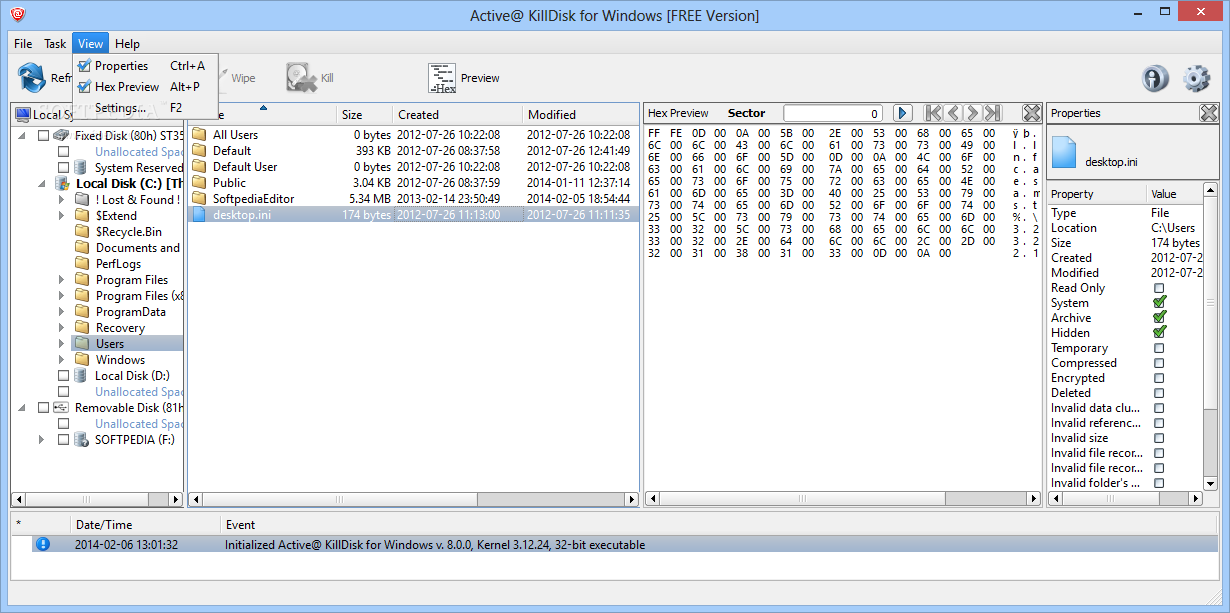Click the file list horizontal scrollbar

click(x=413, y=498)
